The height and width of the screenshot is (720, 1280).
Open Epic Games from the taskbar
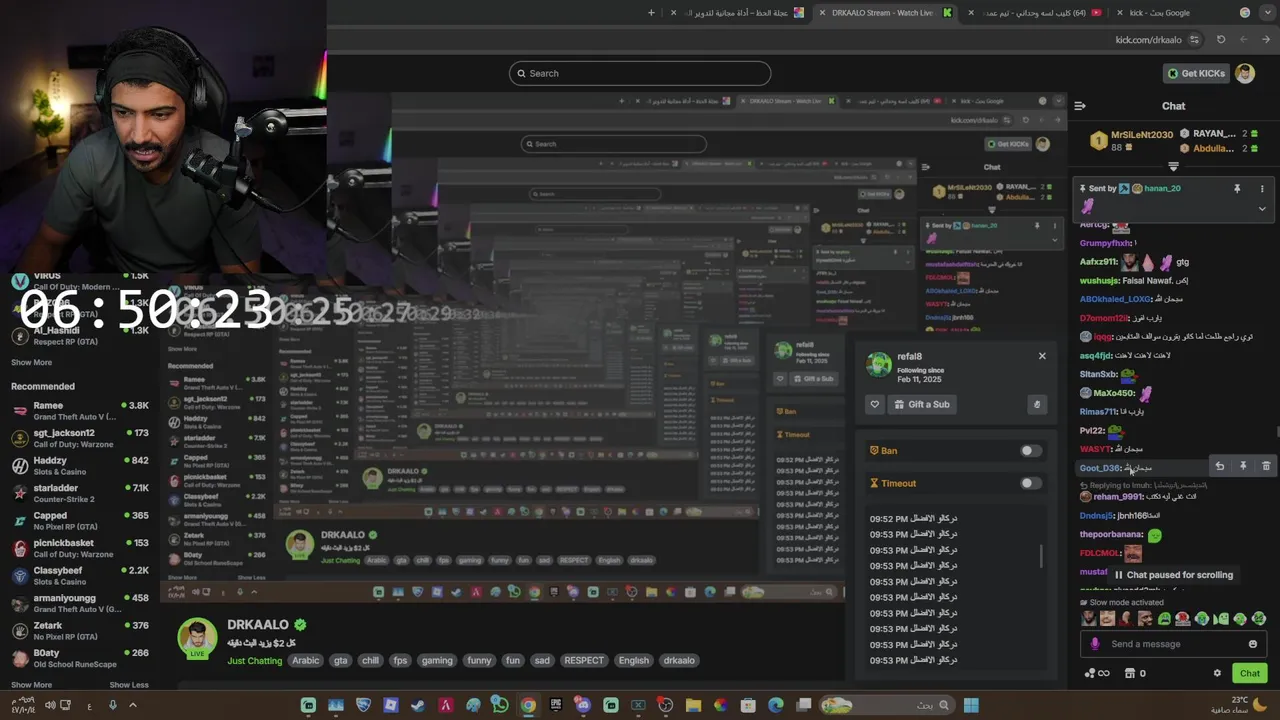click(x=556, y=705)
